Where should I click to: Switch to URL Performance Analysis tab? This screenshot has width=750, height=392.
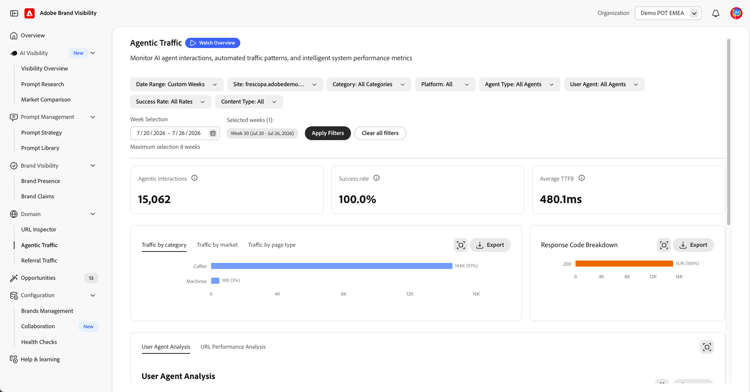[233, 347]
